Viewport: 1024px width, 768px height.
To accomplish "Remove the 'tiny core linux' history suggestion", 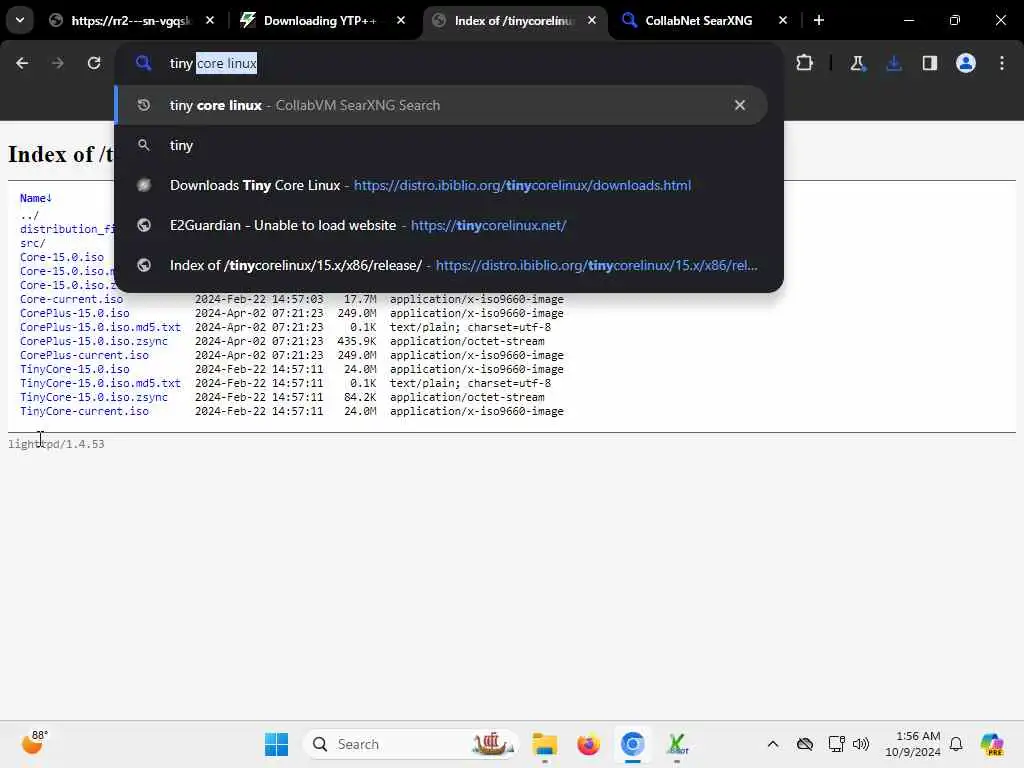I will [x=740, y=105].
